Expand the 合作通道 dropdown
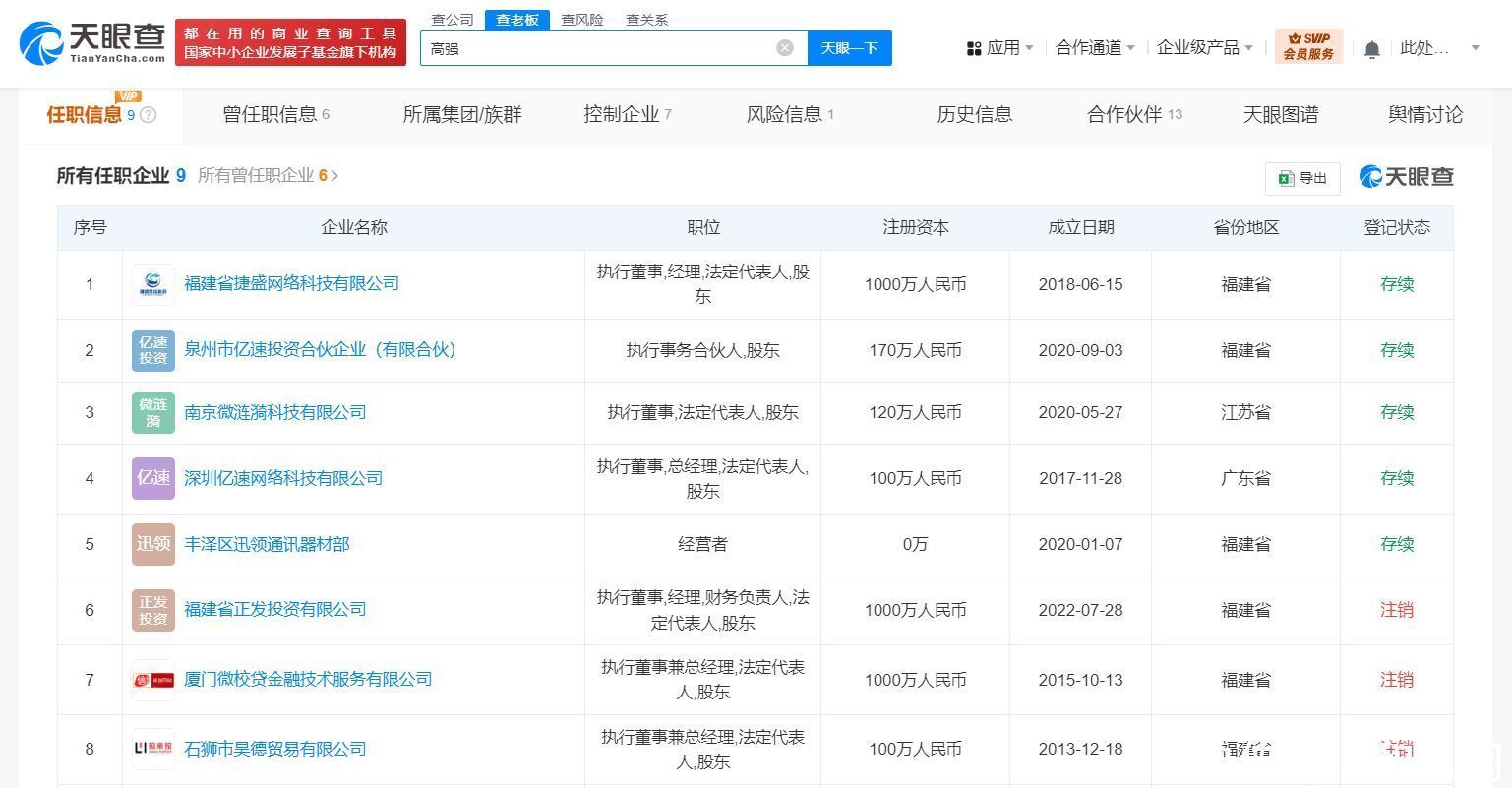 tap(1095, 48)
